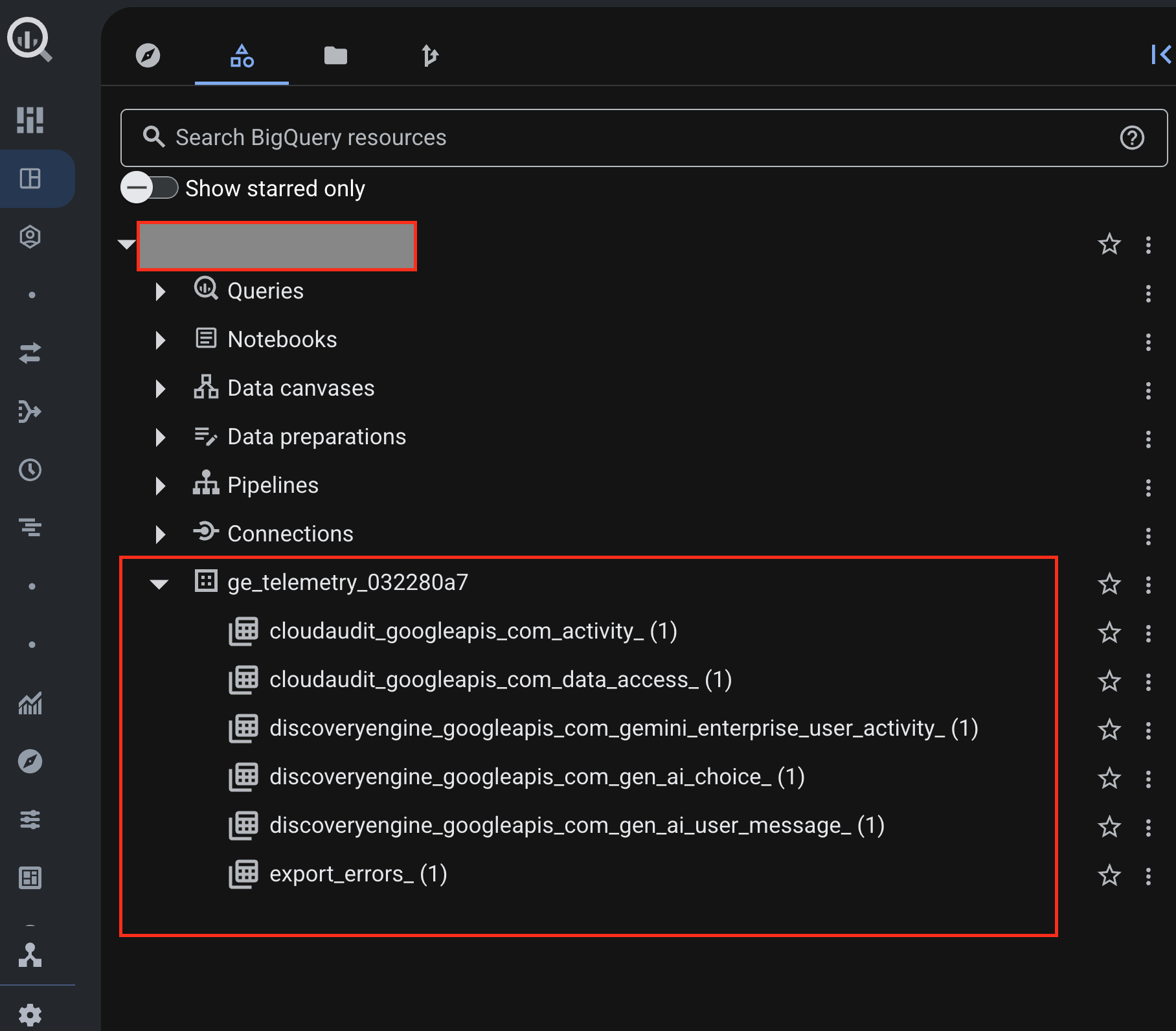
Task: Open the settings gear sidebar icon
Action: click(x=30, y=1015)
